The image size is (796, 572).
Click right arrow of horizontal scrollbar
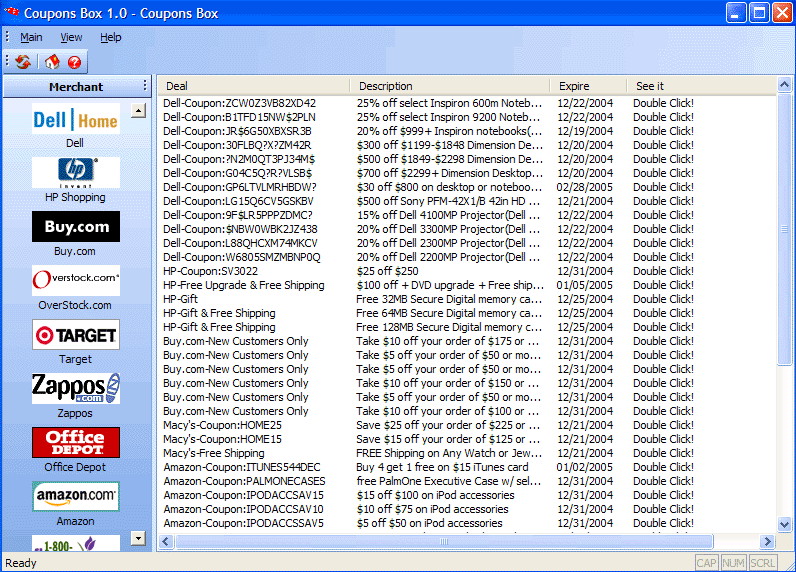tap(767, 541)
